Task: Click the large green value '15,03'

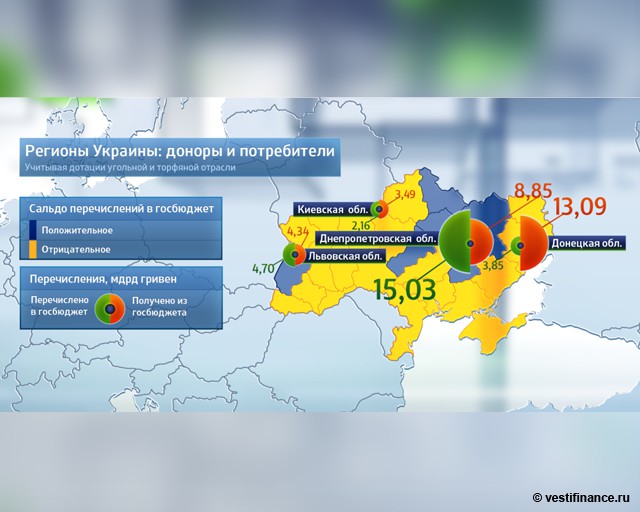Action: click(x=404, y=289)
